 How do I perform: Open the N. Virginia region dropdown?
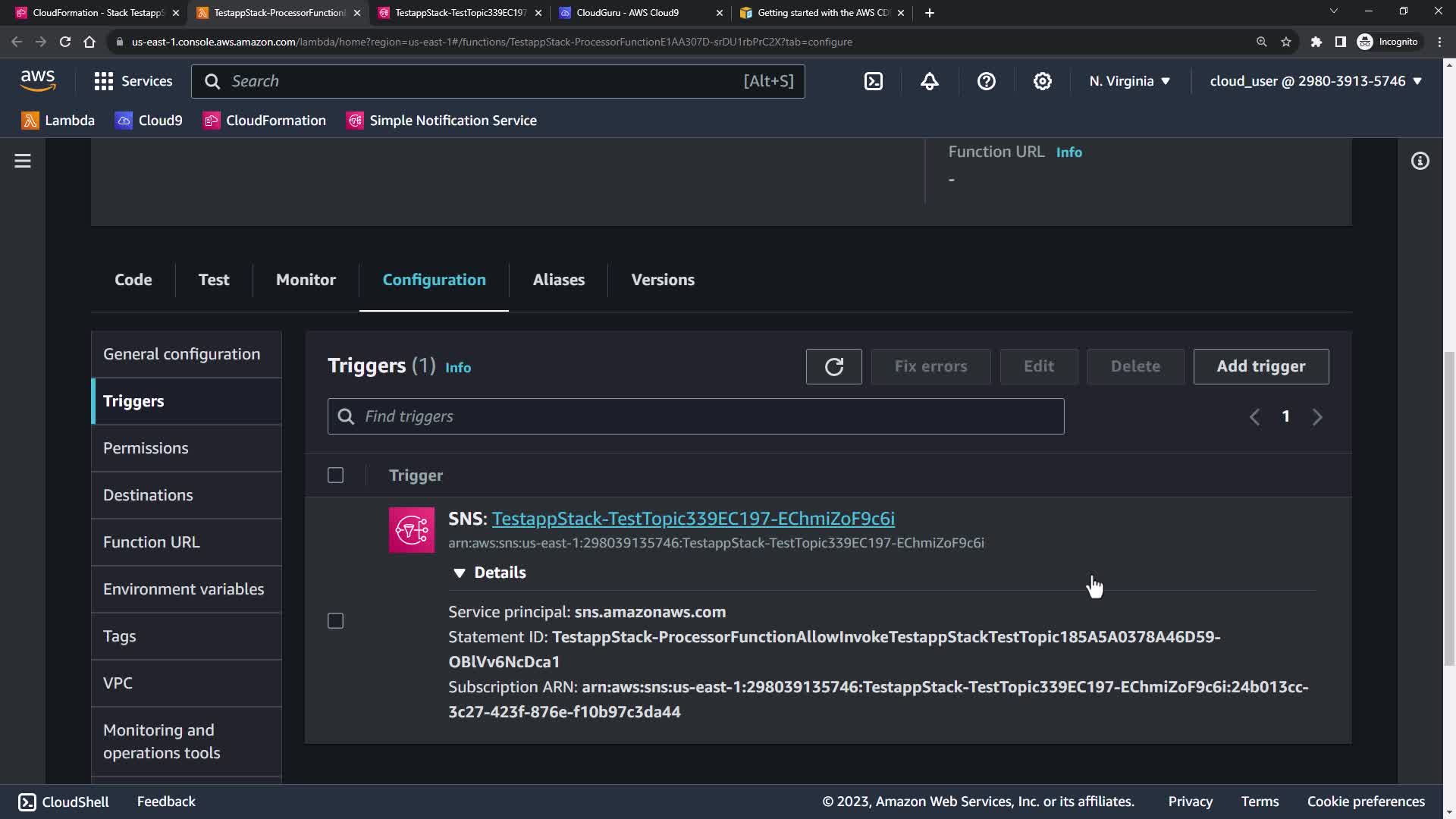pyautogui.click(x=1129, y=81)
